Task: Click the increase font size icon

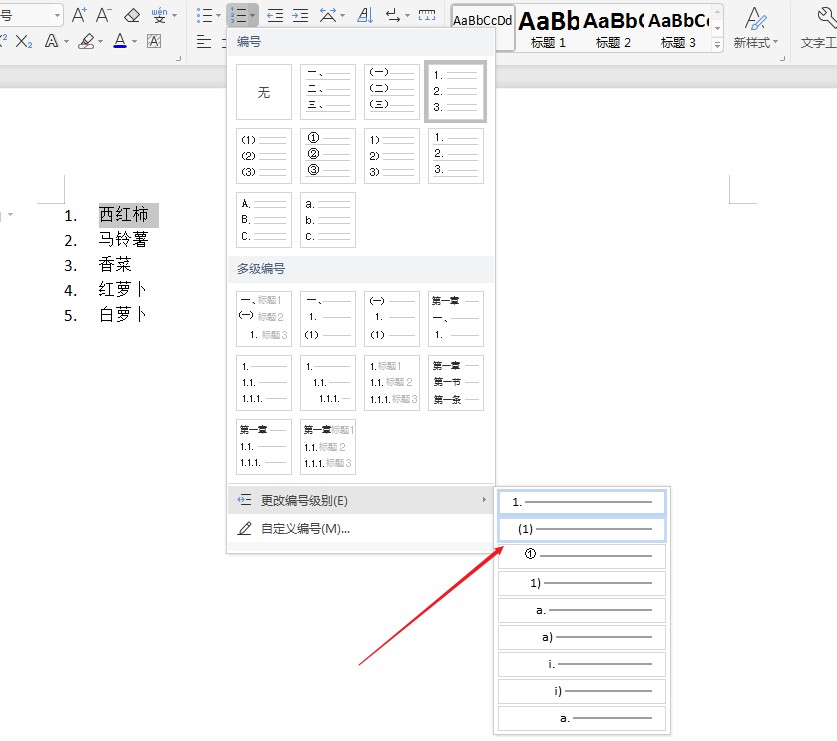Action: [x=79, y=15]
